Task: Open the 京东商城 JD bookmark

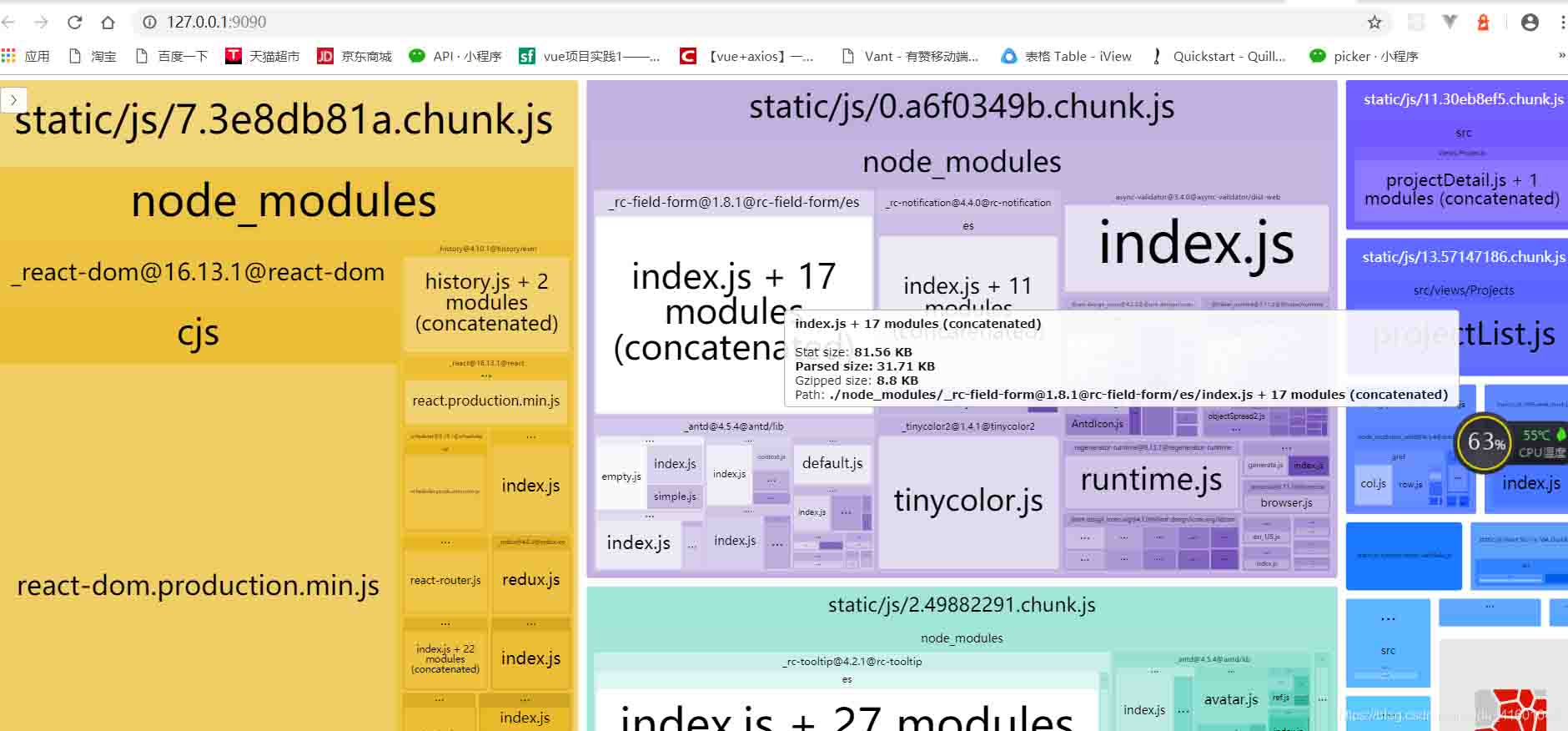Action: coord(354,56)
